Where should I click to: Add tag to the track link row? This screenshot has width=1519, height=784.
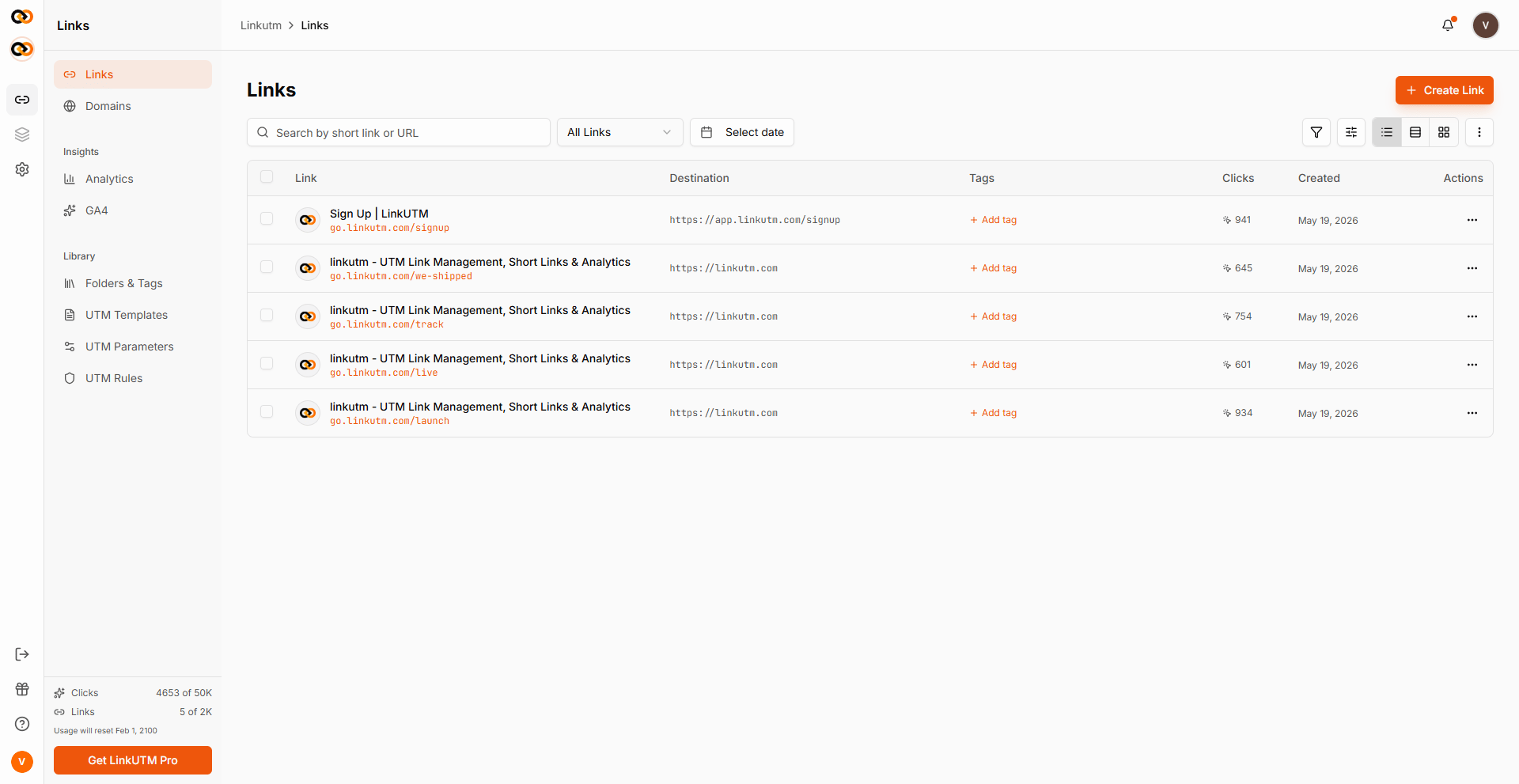(x=994, y=316)
